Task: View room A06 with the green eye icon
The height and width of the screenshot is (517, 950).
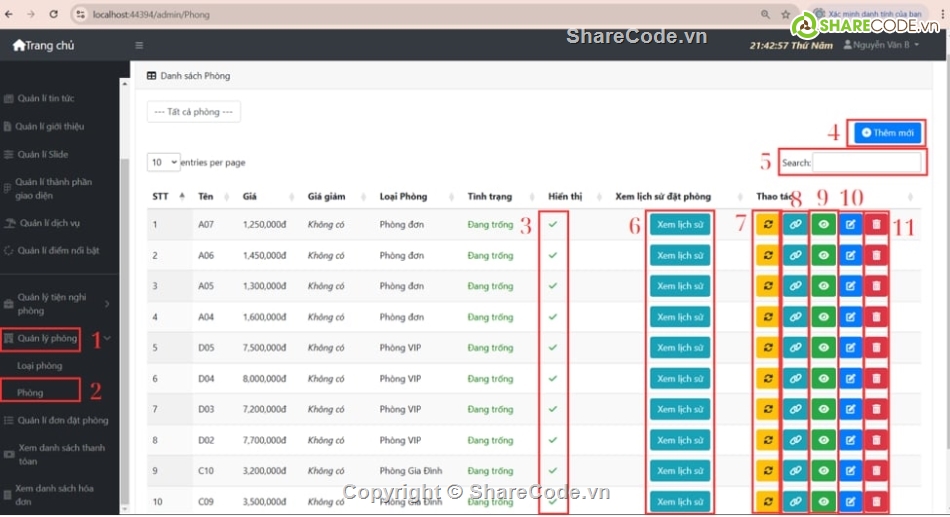Action: [x=823, y=255]
